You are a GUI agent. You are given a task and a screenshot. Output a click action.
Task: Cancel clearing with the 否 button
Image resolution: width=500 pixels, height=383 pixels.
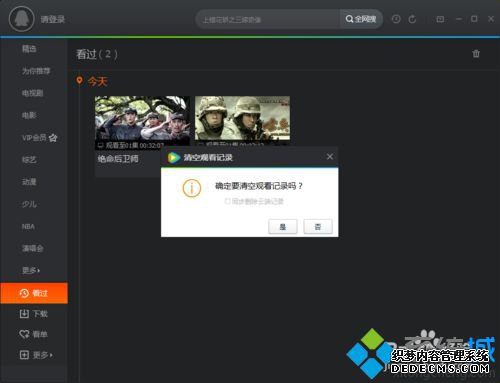[x=318, y=227]
